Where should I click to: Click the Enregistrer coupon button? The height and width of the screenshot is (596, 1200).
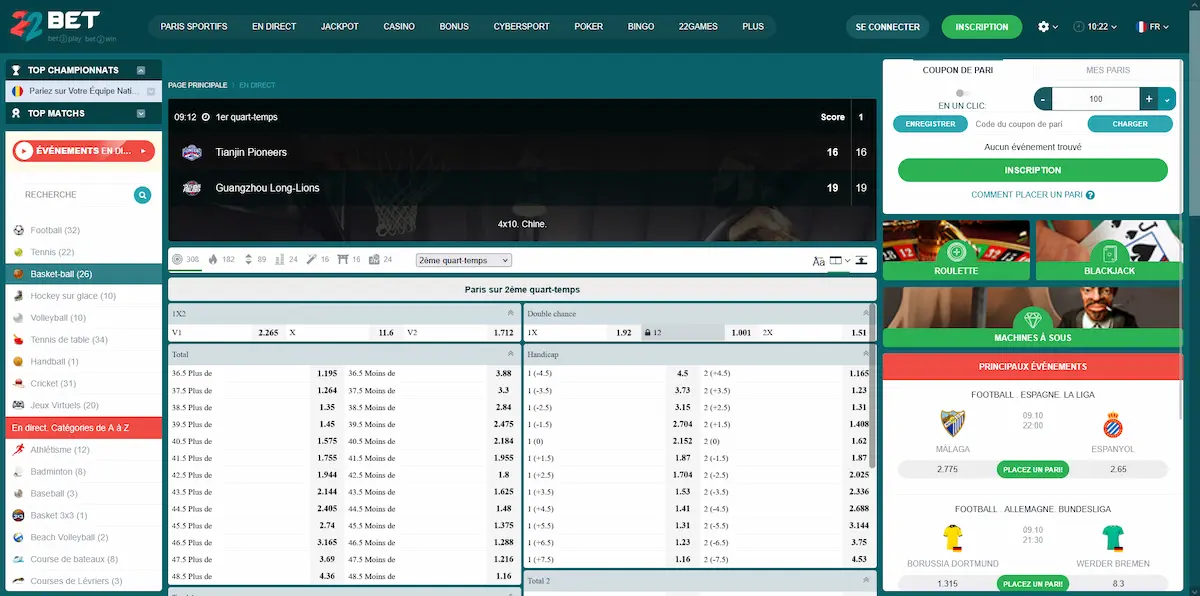click(930, 124)
